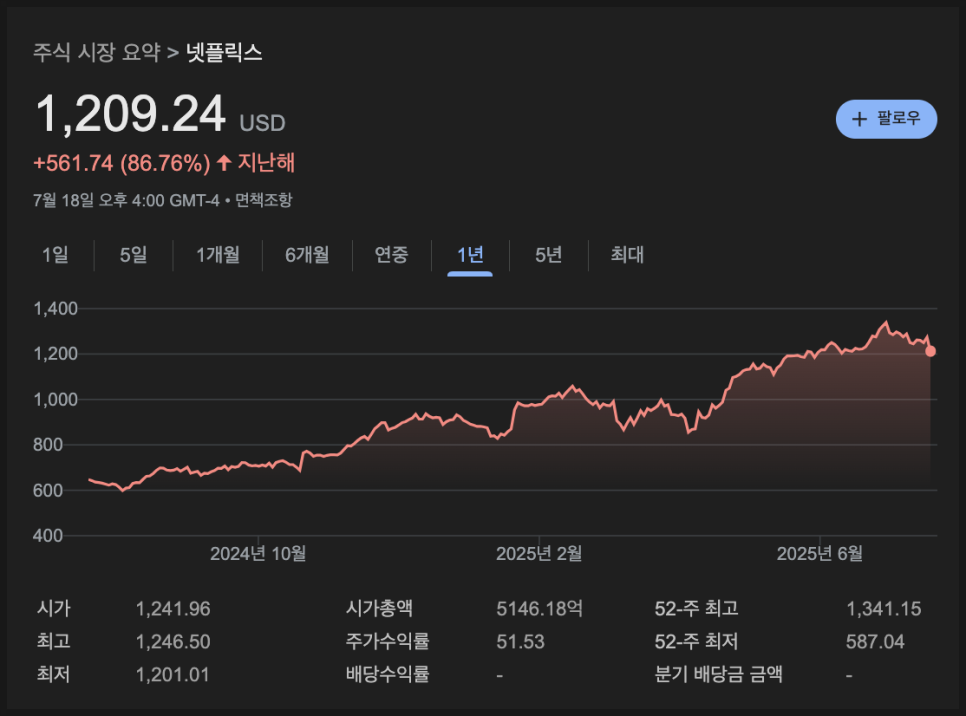Click the 52-주 최고 value 1,341.15

[883, 609]
